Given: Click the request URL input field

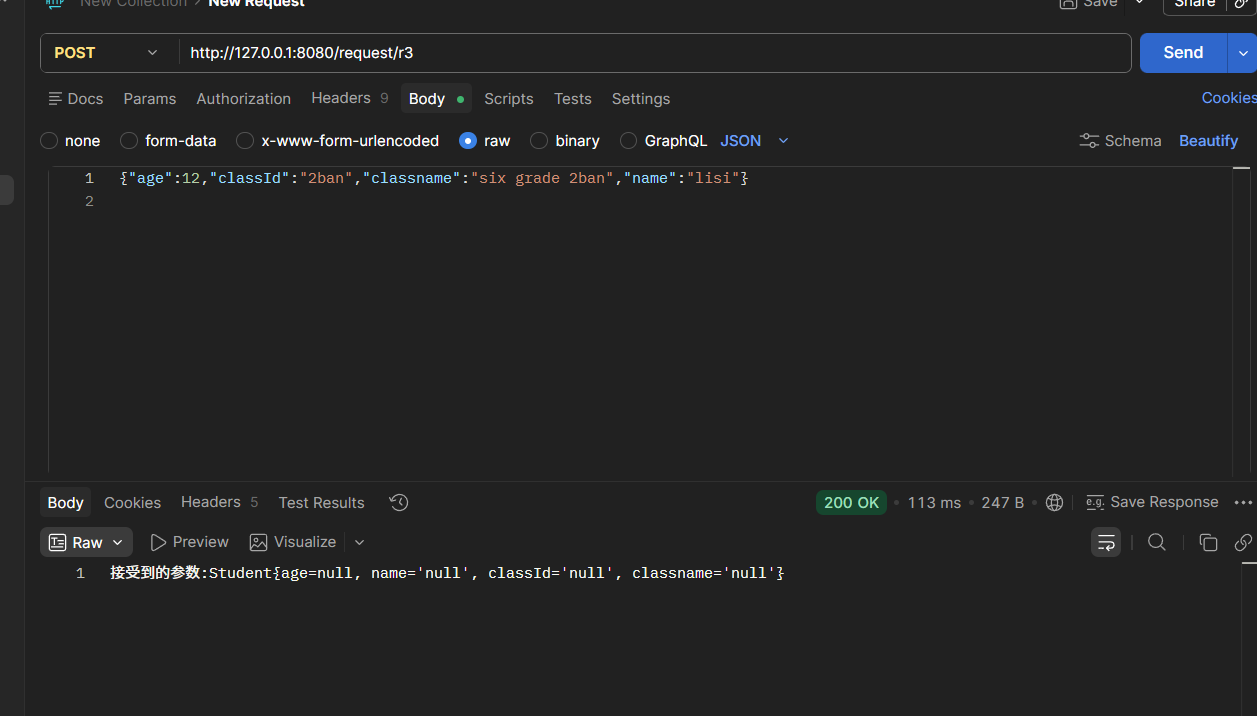Looking at the screenshot, I should 654,53.
